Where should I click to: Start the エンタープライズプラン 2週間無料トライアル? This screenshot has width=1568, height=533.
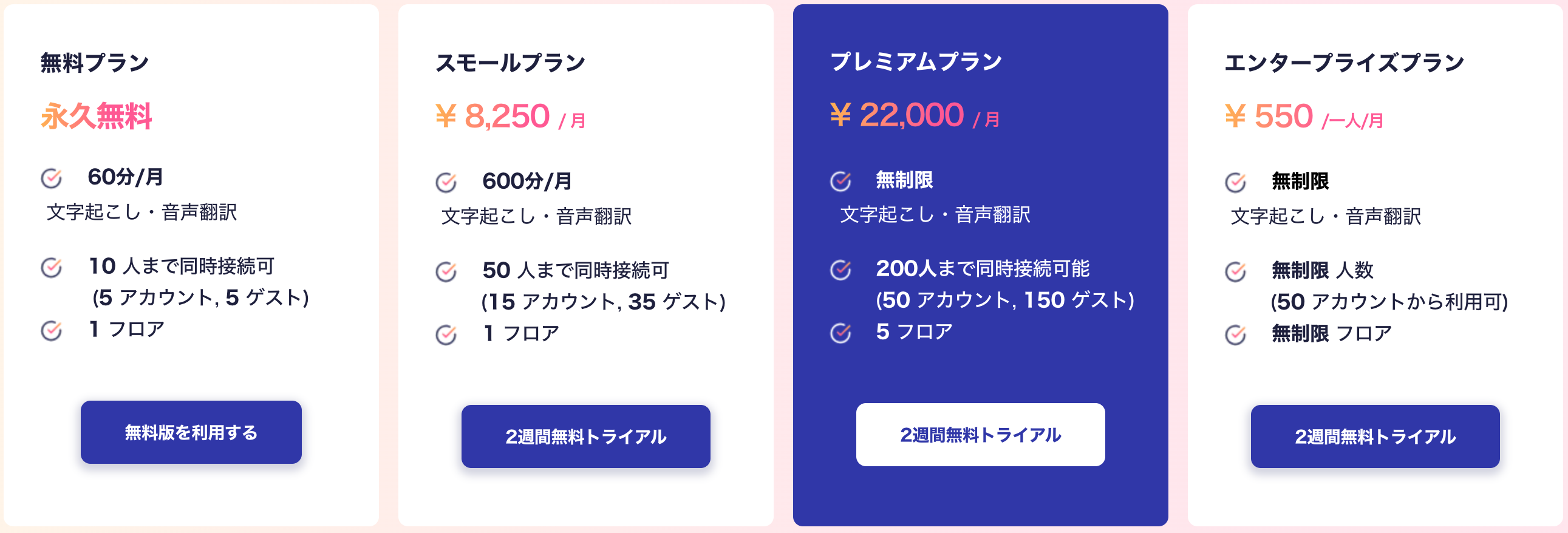1374,436
